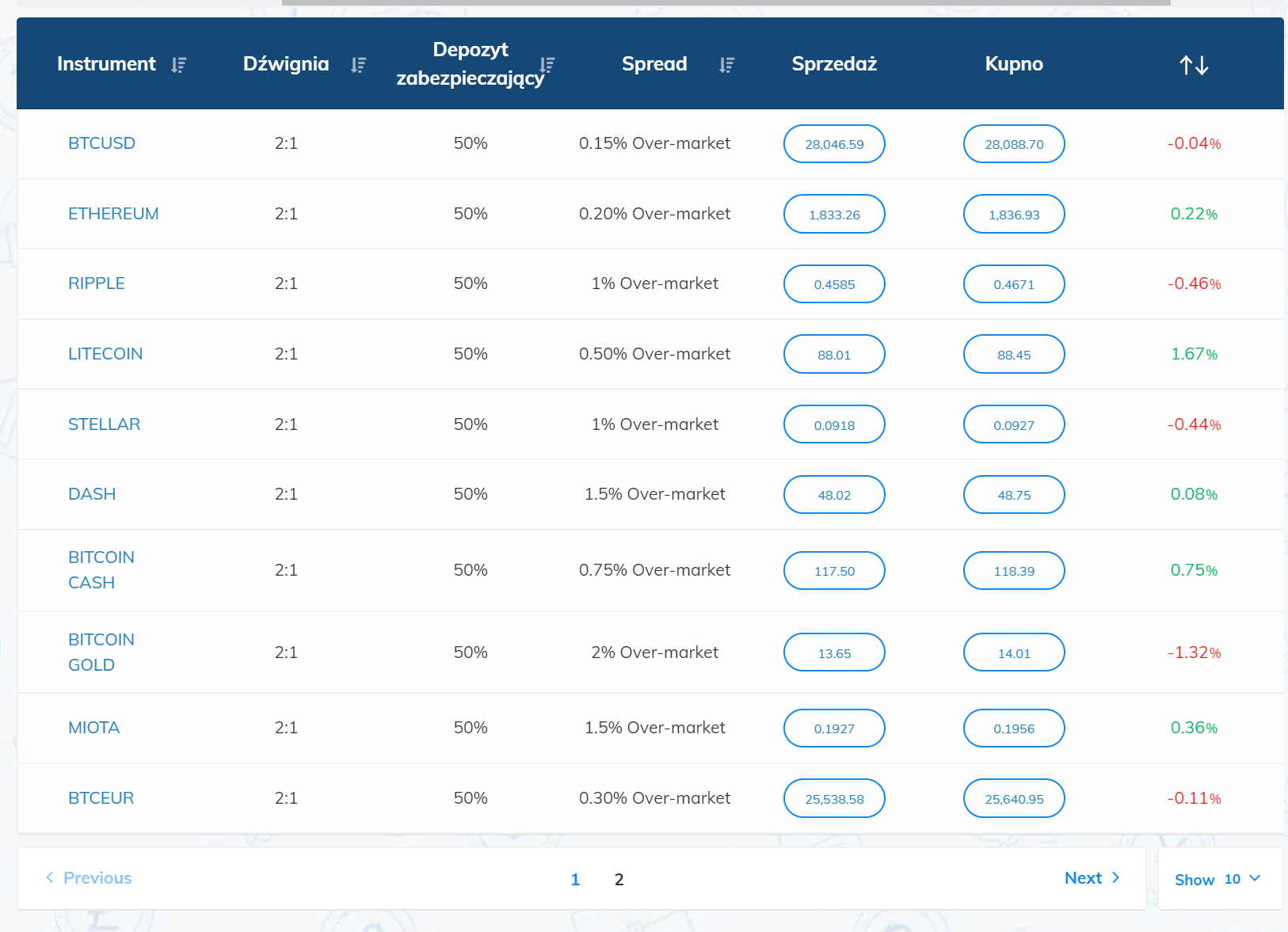Go to page 2
The image size is (1288, 932).
(619, 879)
